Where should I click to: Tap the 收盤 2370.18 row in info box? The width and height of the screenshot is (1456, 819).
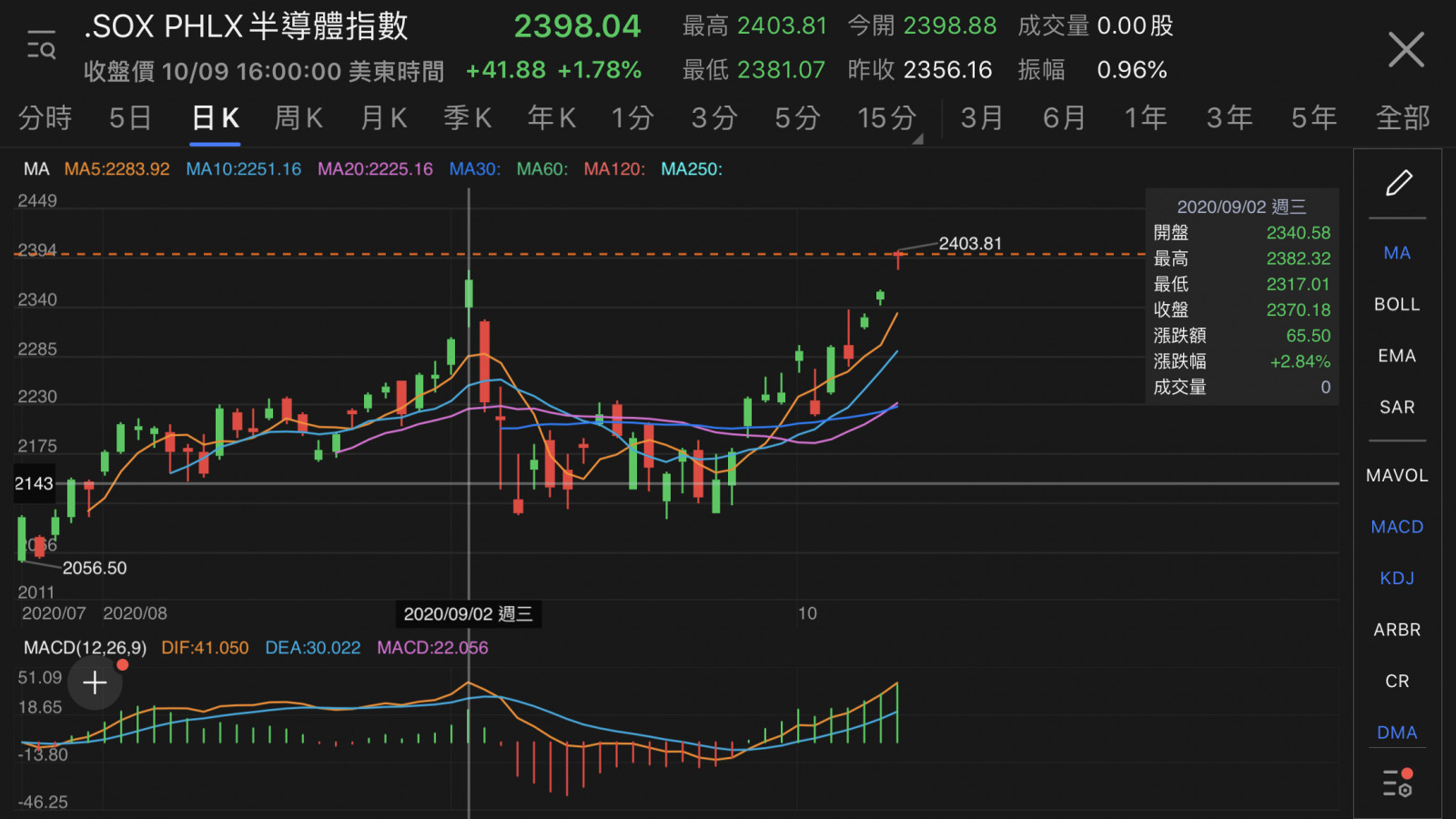(1242, 310)
